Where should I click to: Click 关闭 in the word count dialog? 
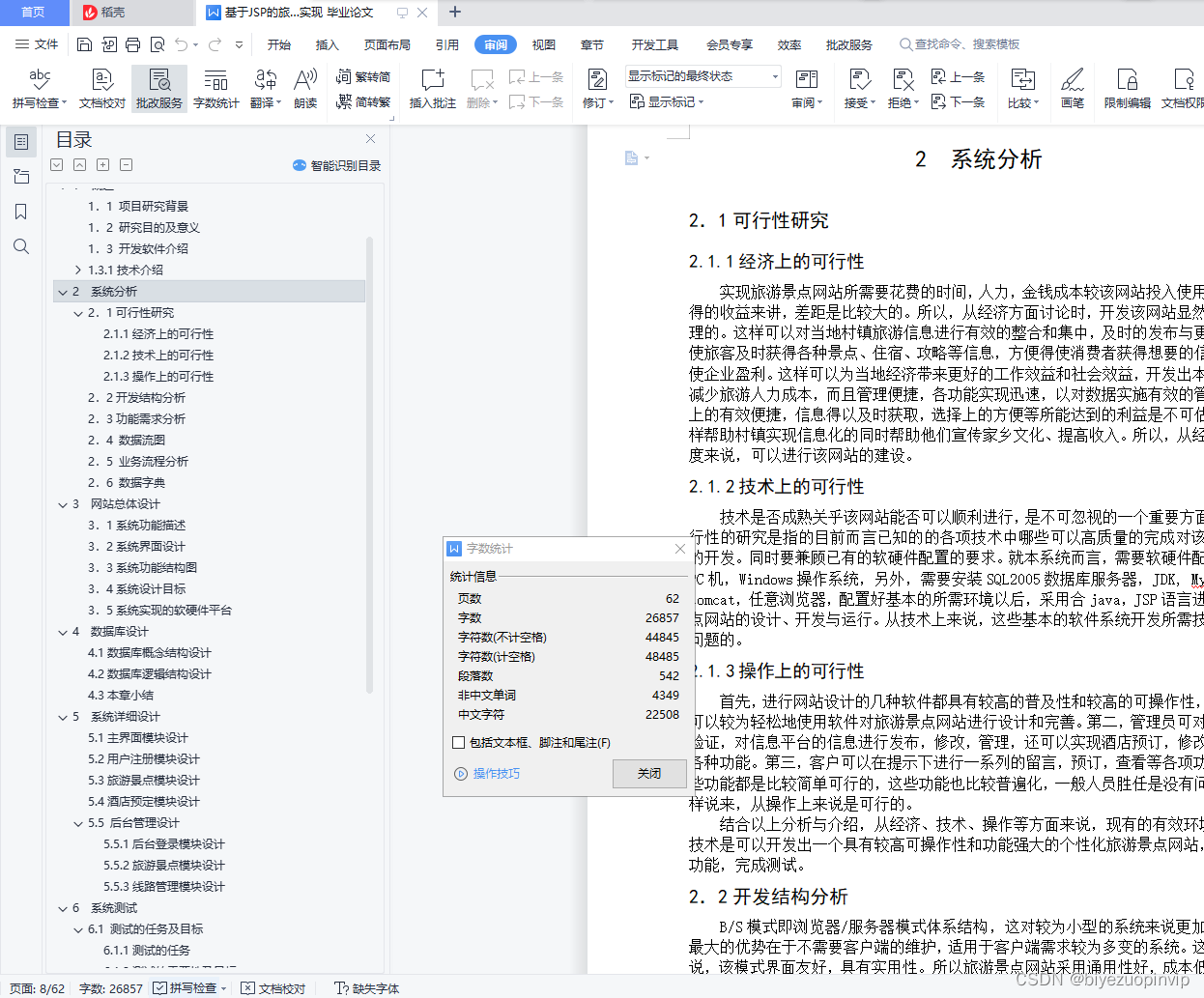point(649,773)
